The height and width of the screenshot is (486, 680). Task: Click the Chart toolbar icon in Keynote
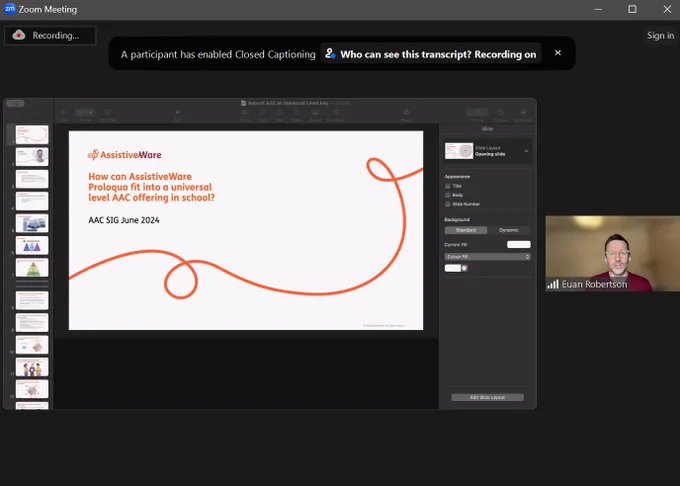pos(262,112)
